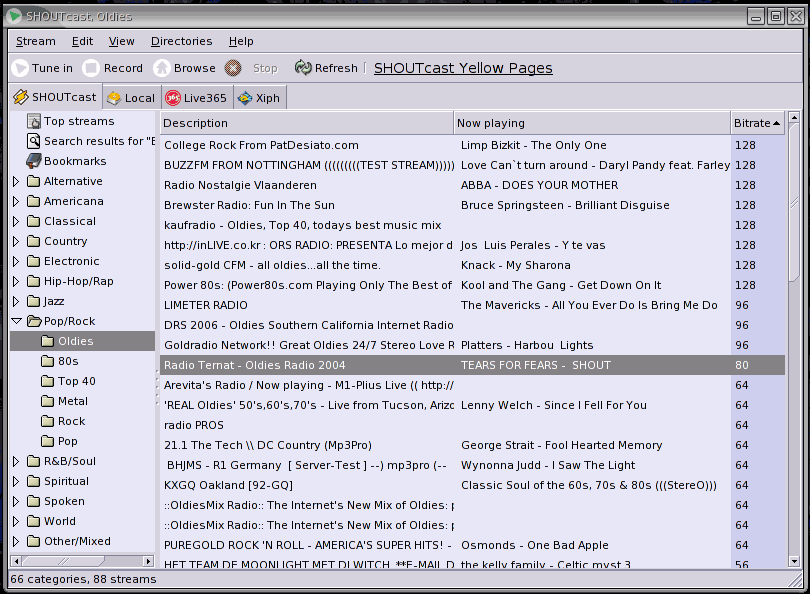Open the SHOUTcast Yellow Pages link

click(463, 68)
